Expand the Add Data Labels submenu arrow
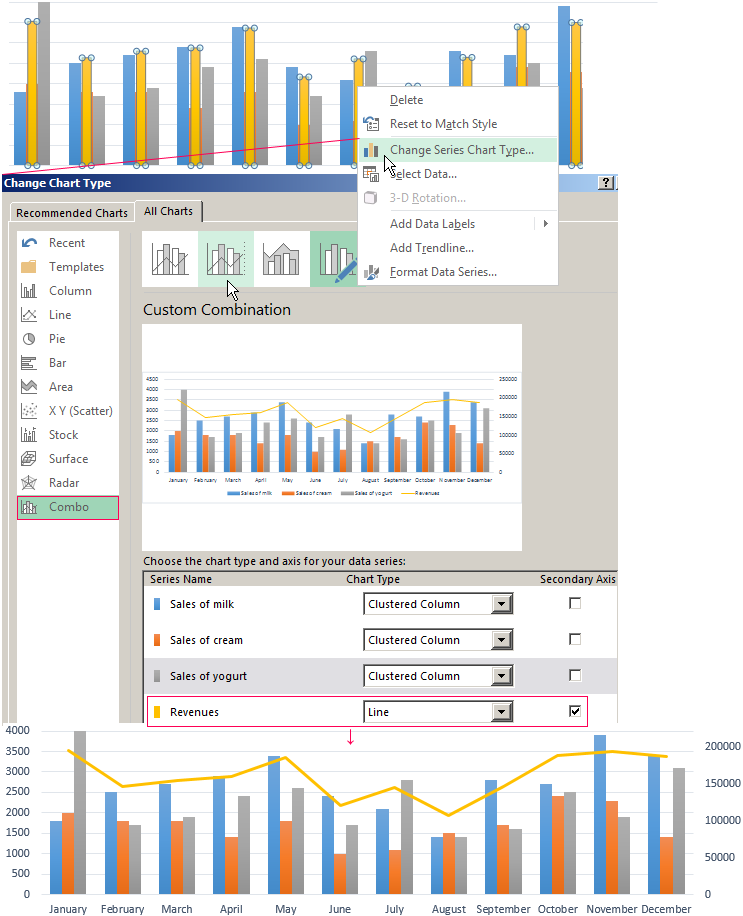Image resolution: width=743 pixels, height=916 pixels. click(x=545, y=224)
